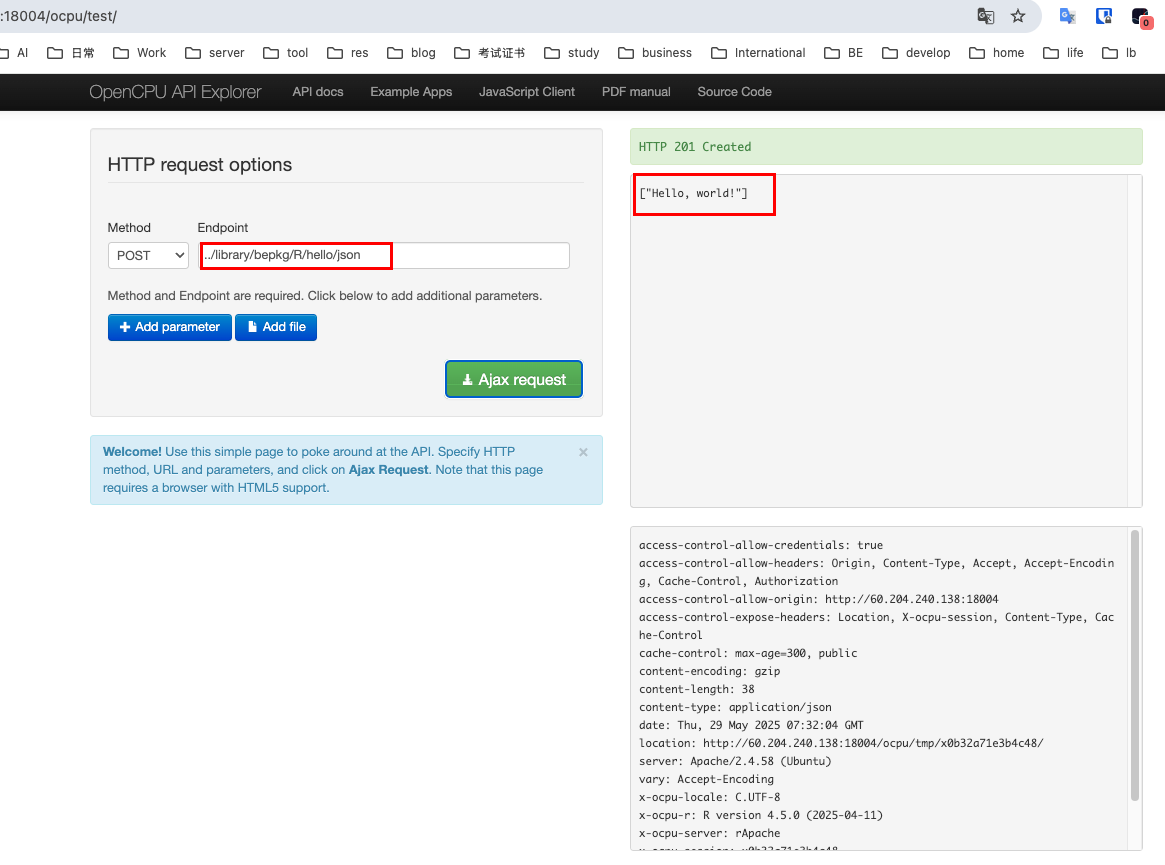Open the Work bookmarks folder
The width and height of the screenshot is (1165, 865).
point(140,53)
